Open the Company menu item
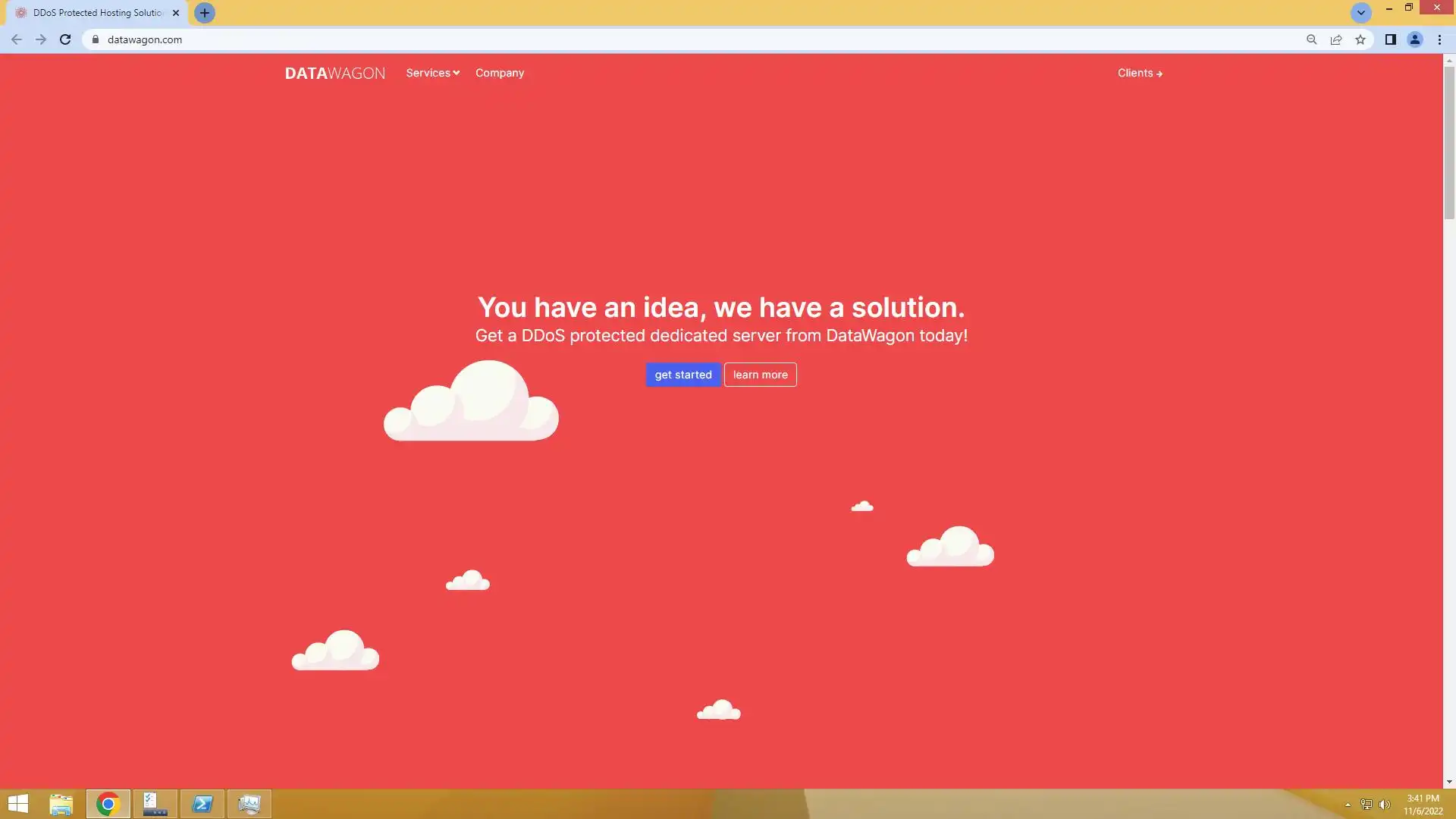This screenshot has width=1456, height=819. click(x=499, y=73)
